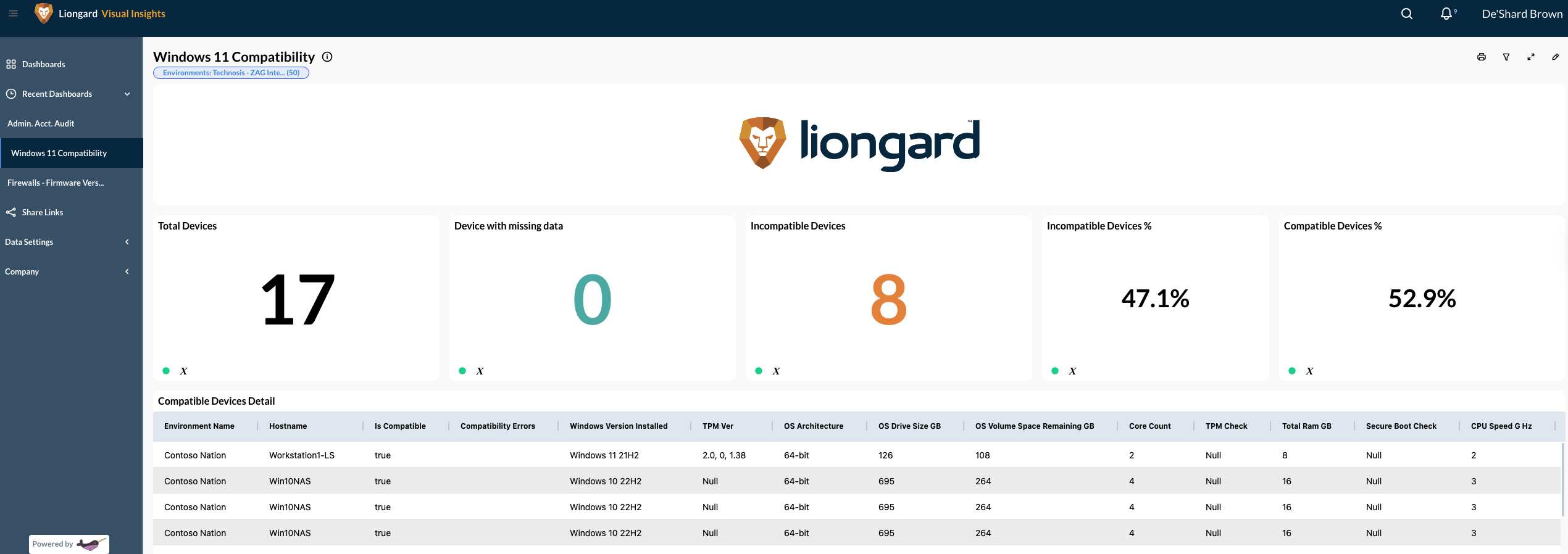This screenshot has height=554, width=1568.
Task: Sort by CPU Speed G Hz column
Action: (1501, 426)
